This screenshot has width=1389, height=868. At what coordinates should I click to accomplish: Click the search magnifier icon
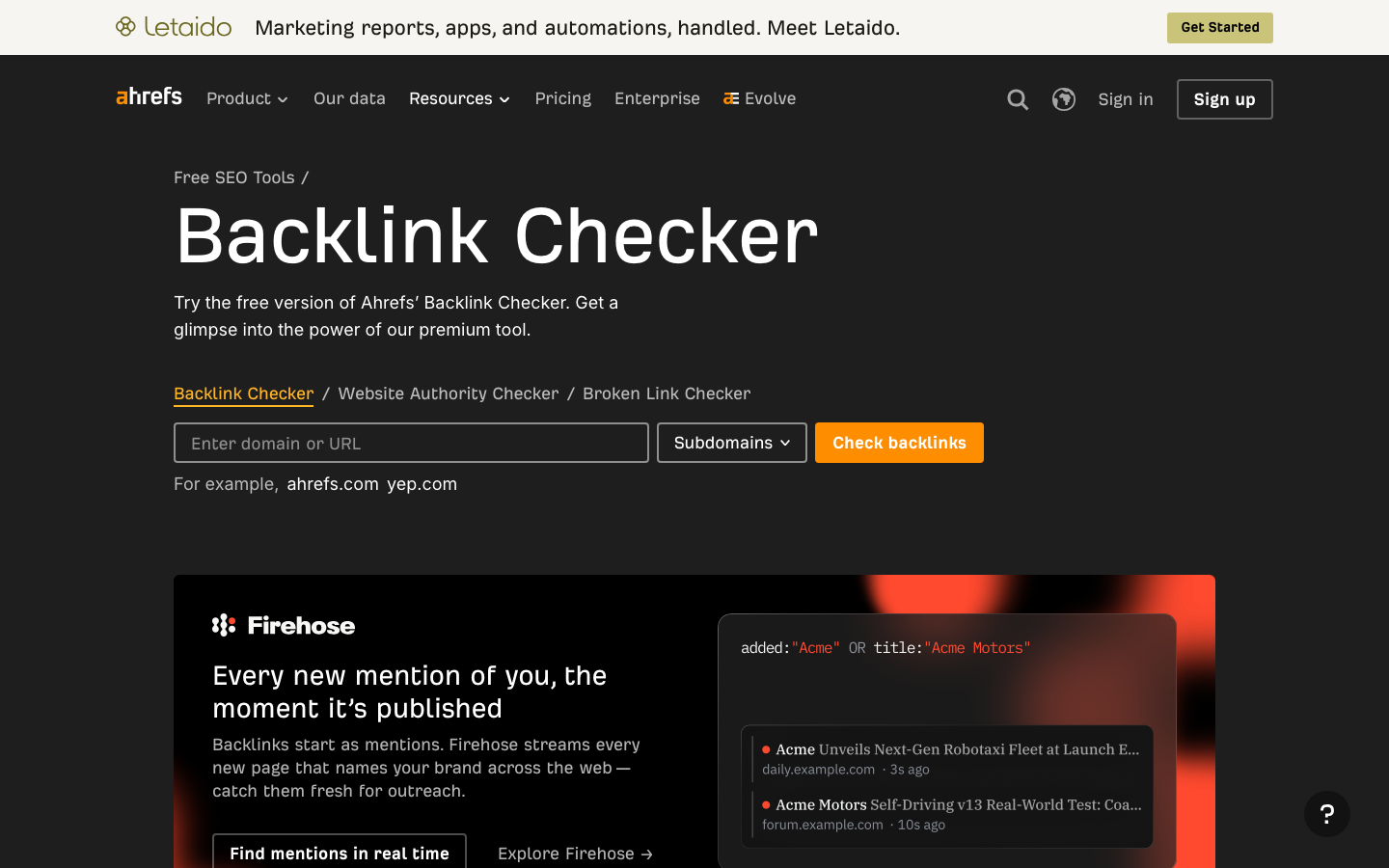pyautogui.click(x=1018, y=99)
